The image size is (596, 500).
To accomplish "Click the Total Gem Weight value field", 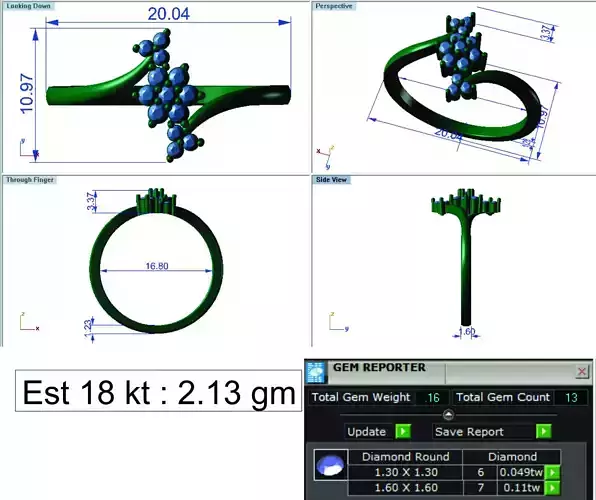I will point(432,398).
